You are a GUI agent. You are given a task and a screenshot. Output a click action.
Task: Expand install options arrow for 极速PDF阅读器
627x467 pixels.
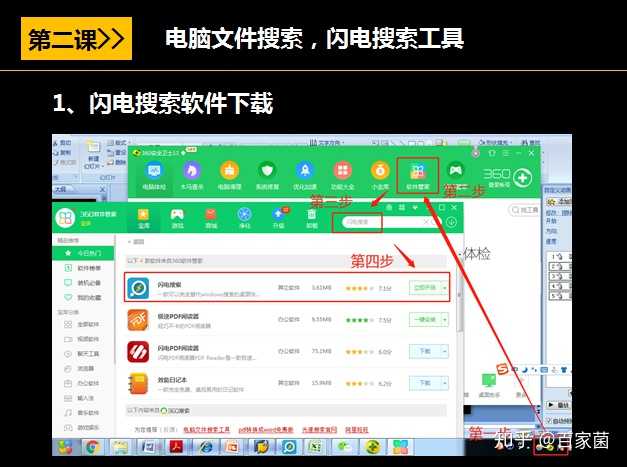point(444,319)
